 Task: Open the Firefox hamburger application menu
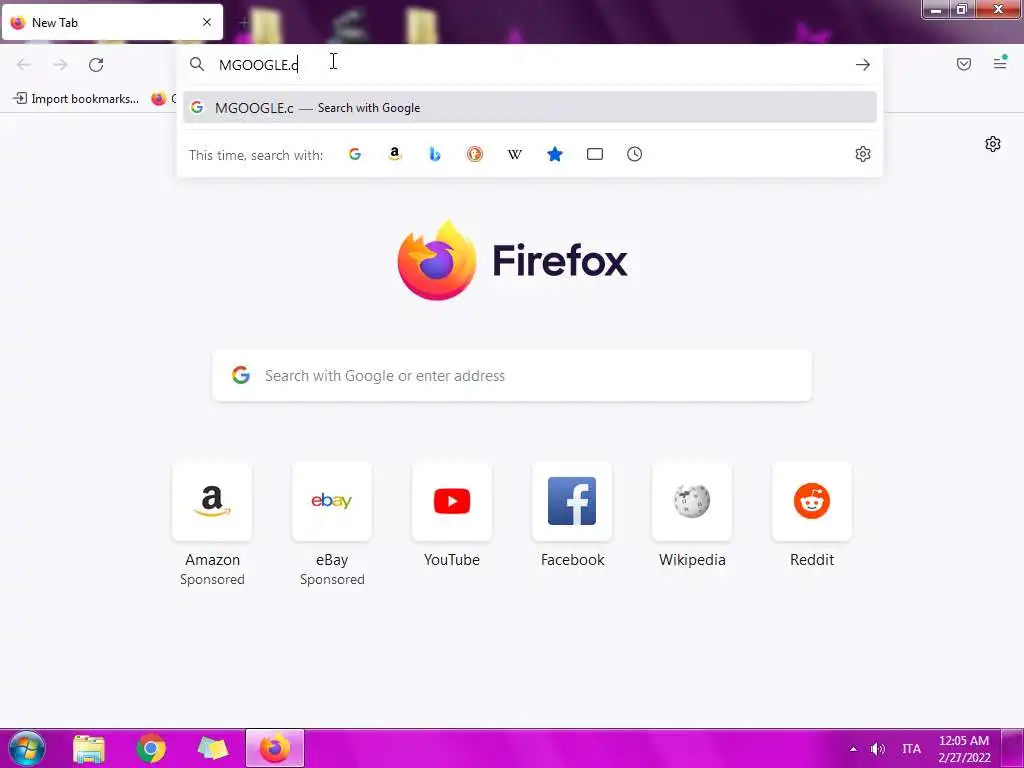point(1000,63)
